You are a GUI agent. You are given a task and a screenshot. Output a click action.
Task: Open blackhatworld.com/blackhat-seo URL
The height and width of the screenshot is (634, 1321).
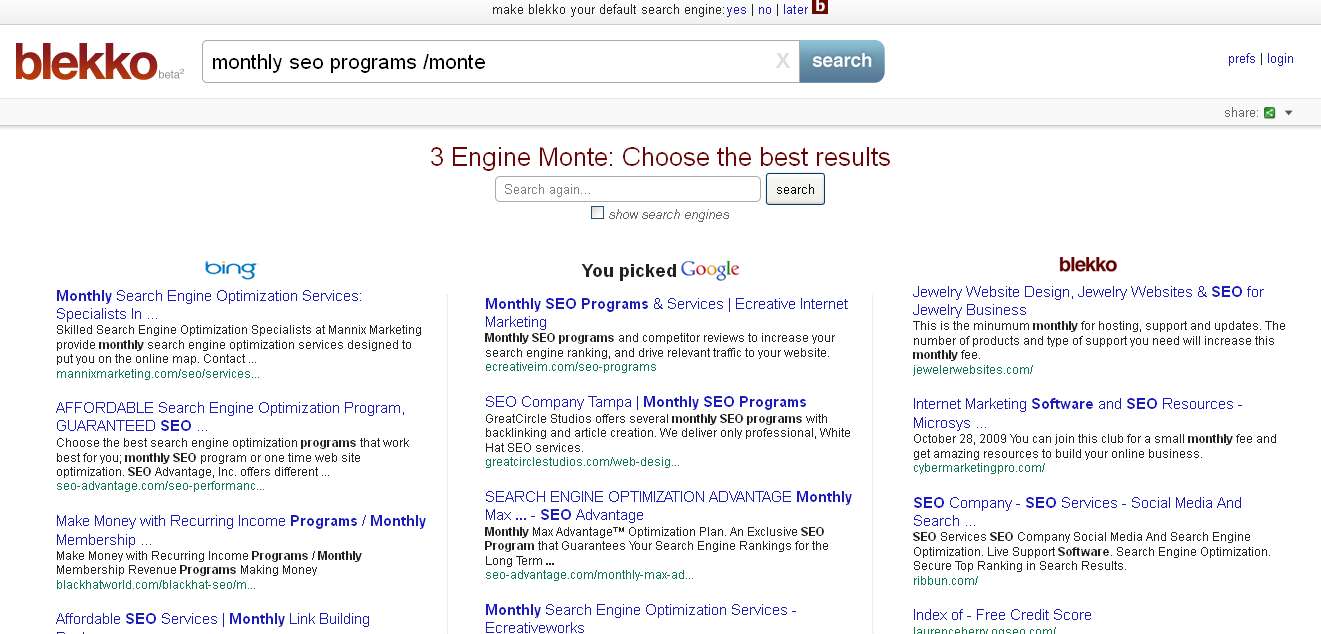pos(156,584)
